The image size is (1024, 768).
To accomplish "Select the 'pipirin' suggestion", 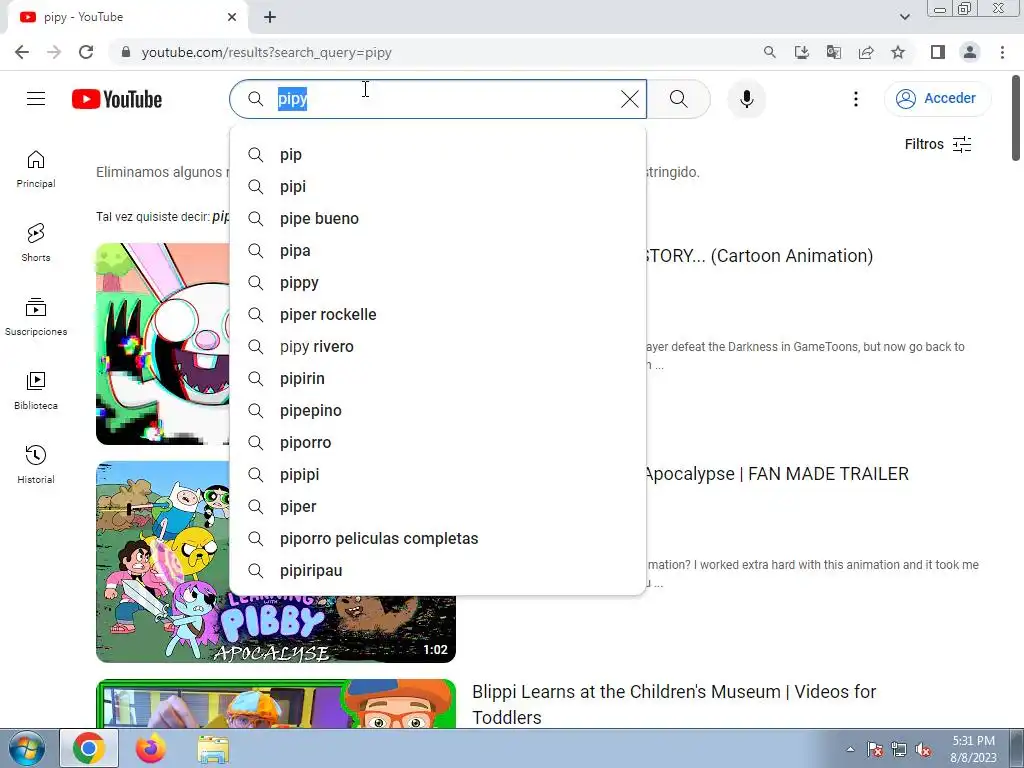I will coord(438,379).
